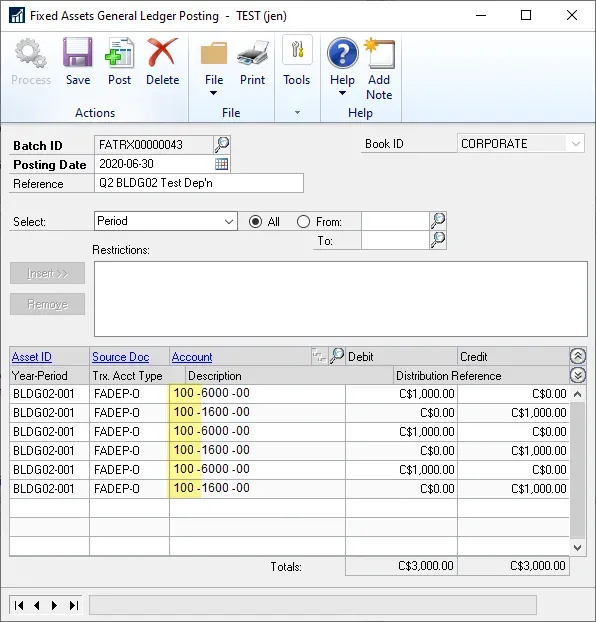This screenshot has width=596, height=622.
Task: Click the Add Note icon
Action: [x=379, y=53]
